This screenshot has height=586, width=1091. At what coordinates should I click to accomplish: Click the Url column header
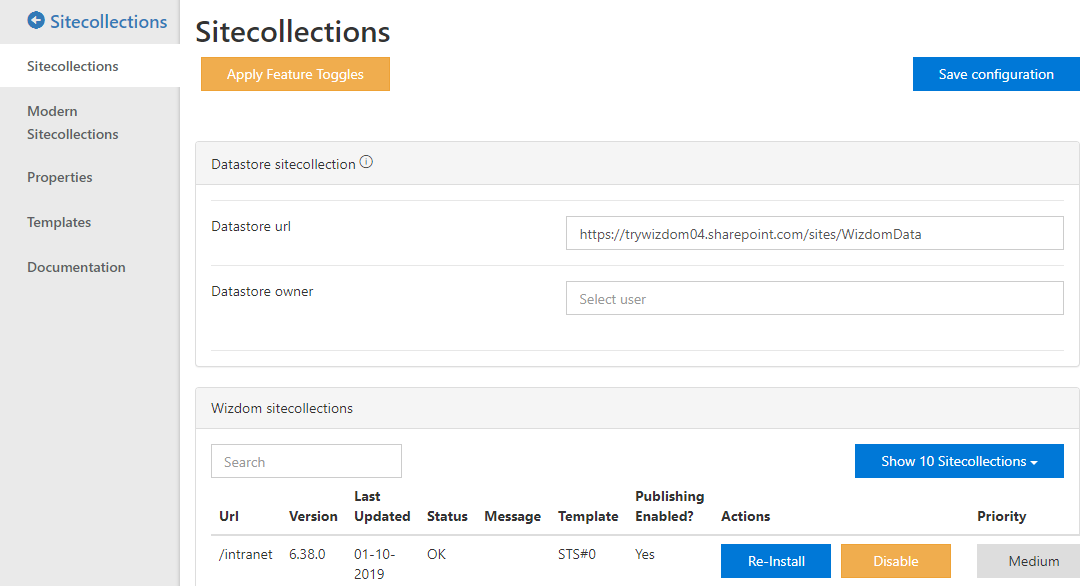pyautogui.click(x=229, y=516)
